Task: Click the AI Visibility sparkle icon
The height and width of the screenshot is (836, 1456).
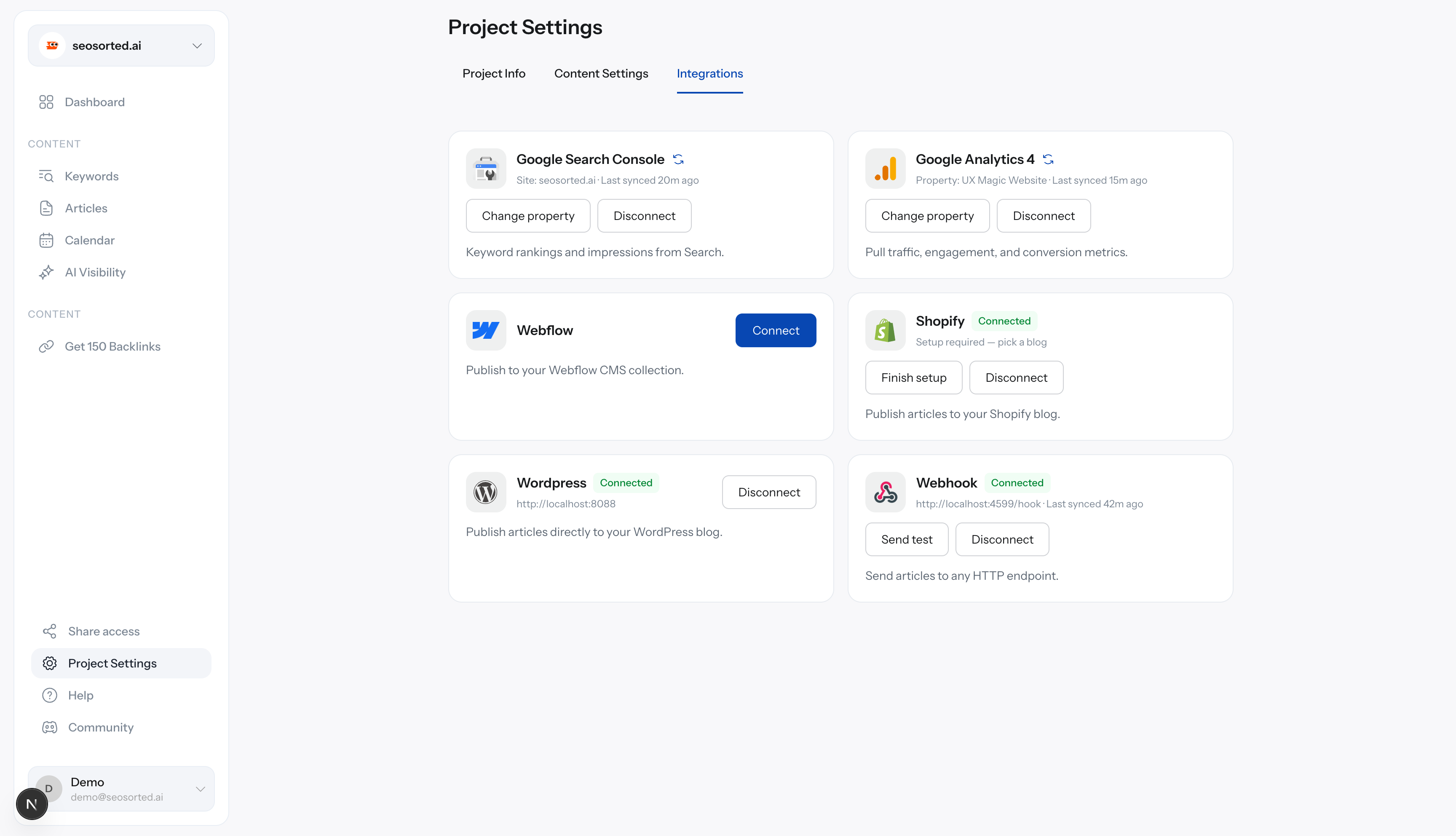Action: (46, 272)
